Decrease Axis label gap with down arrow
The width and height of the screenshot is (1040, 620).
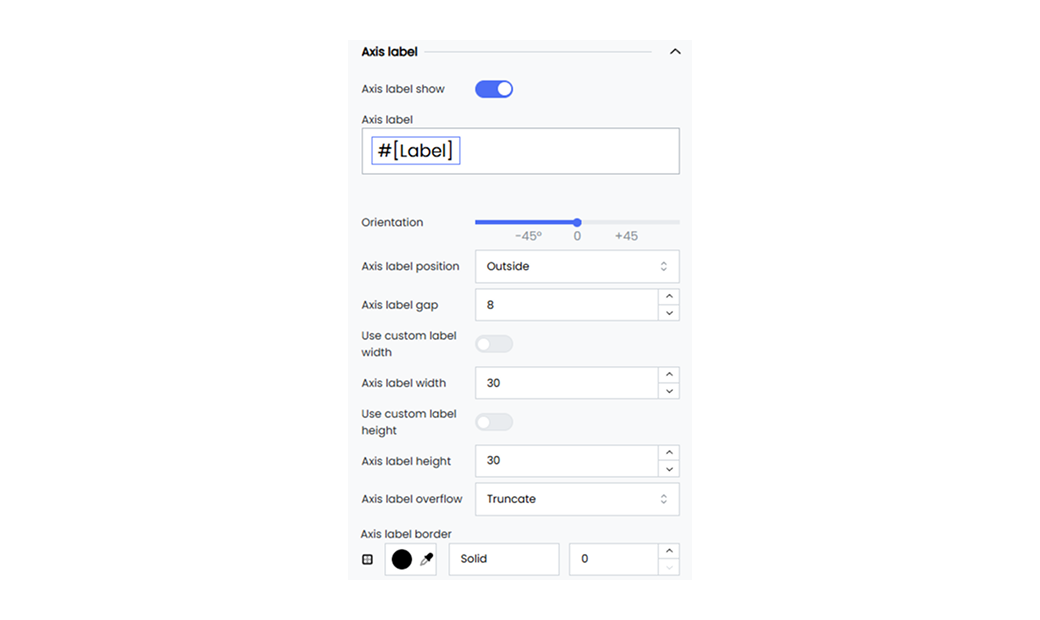pyautogui.click(x=669, y=313)
